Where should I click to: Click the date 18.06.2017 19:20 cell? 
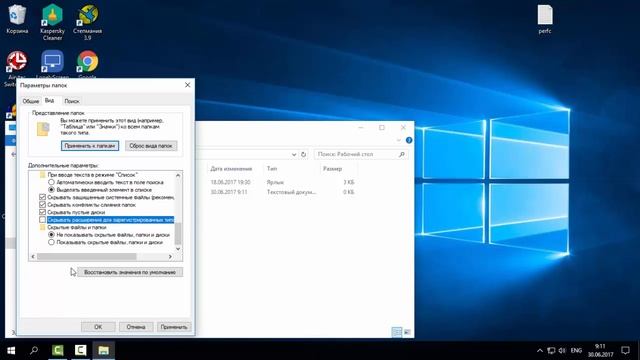231,182
